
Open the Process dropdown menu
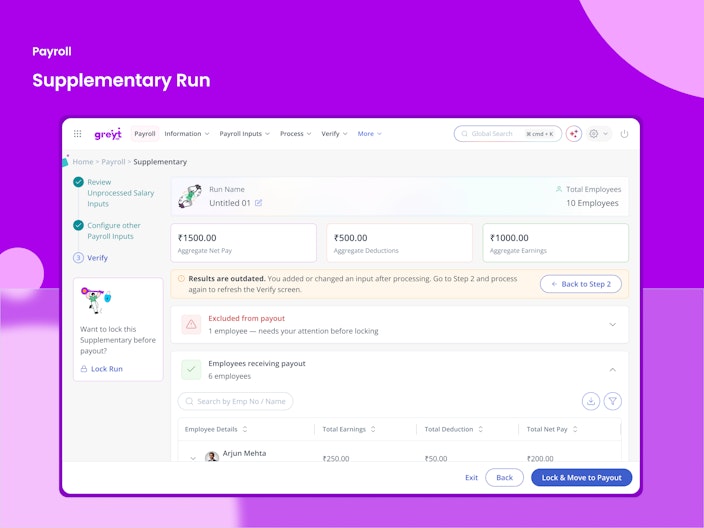[295, 134]
